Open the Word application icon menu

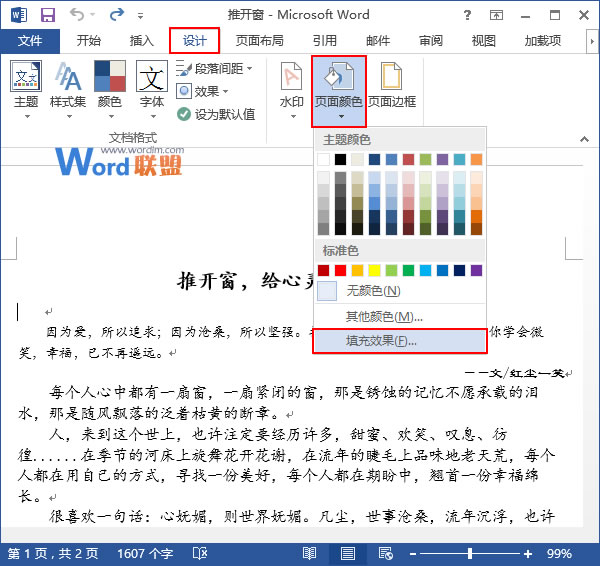tap(19, 15)
